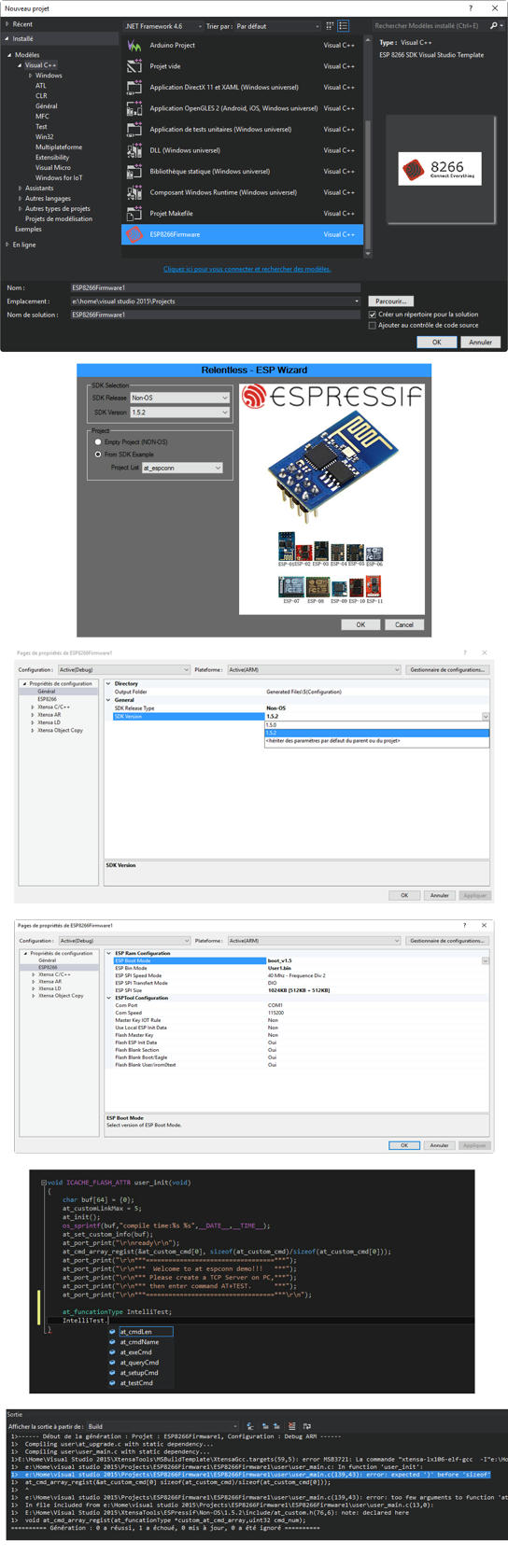
Task: Collapse the Visual C++ tree node
Action: tap(20, 65)
